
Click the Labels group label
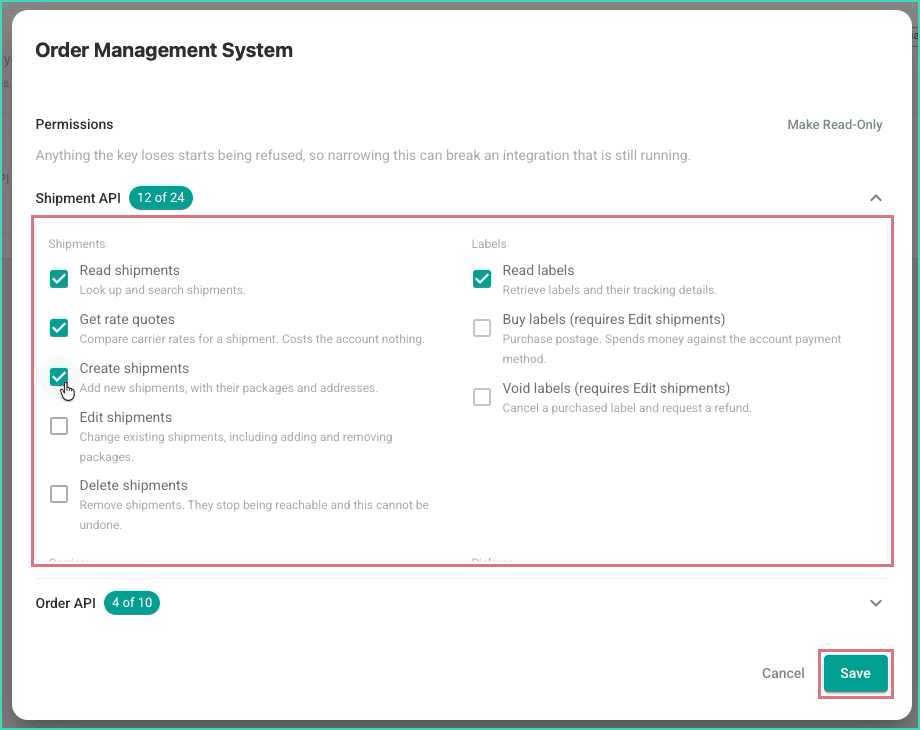[x=489, y=244]
